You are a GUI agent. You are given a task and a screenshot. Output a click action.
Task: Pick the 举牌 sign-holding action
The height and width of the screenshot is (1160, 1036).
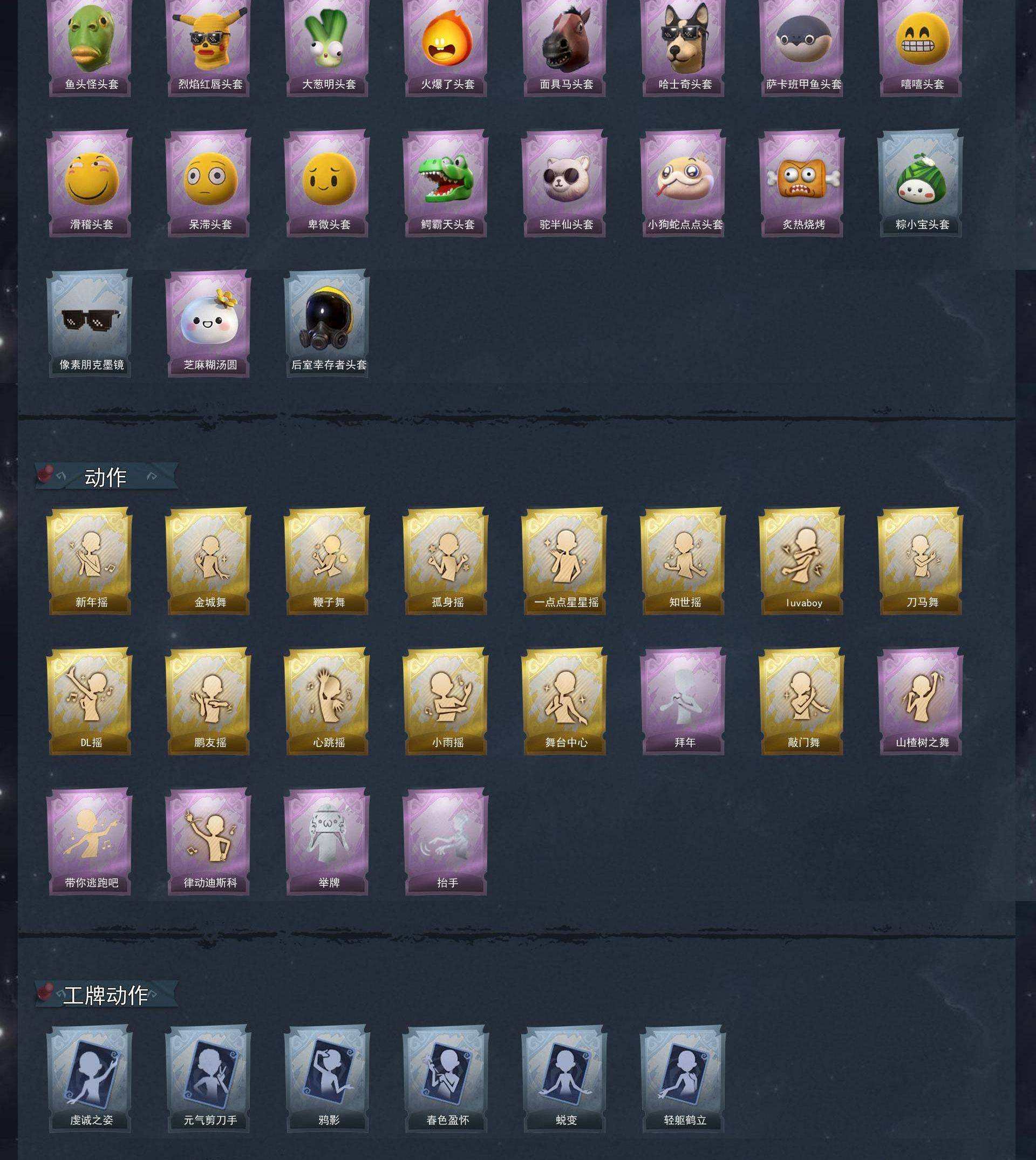pos(328,842)
